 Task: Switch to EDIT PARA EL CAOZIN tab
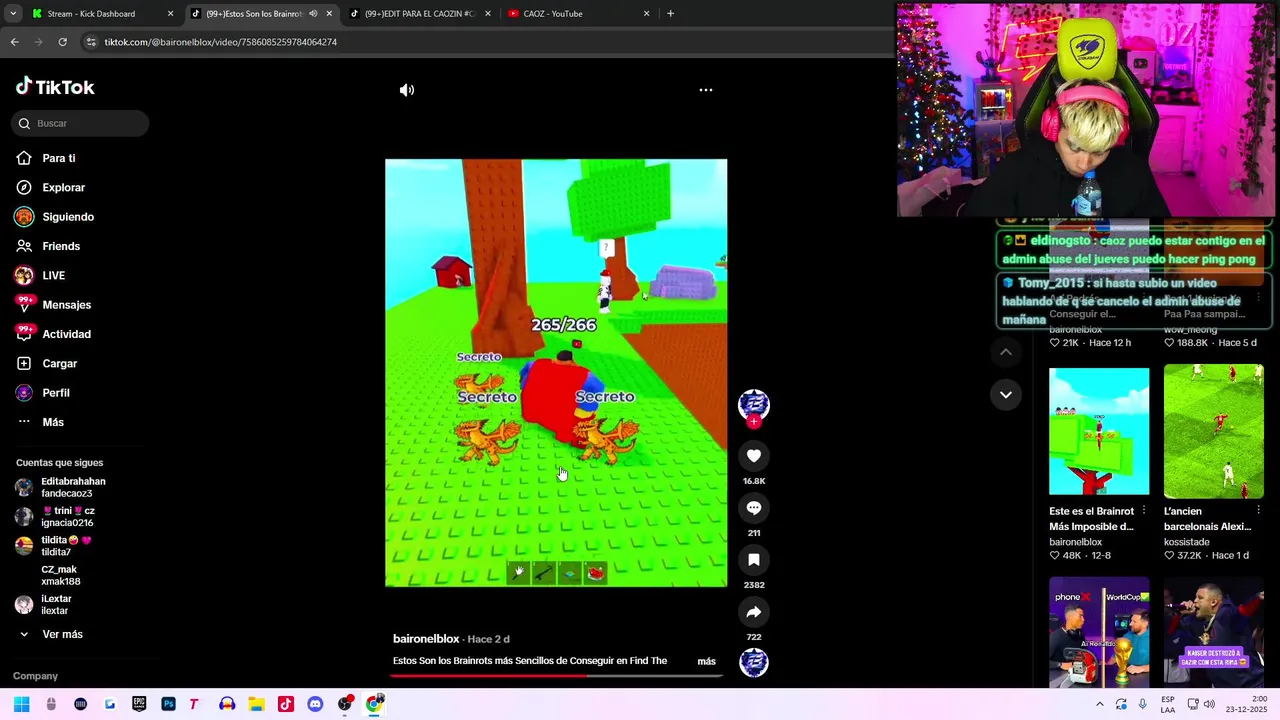point(420,13)
